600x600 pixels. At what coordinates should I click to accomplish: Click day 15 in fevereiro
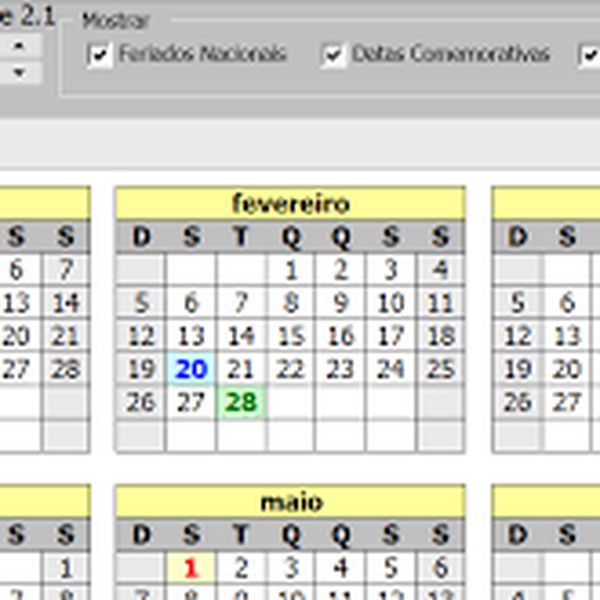click(x=291, y=336)
